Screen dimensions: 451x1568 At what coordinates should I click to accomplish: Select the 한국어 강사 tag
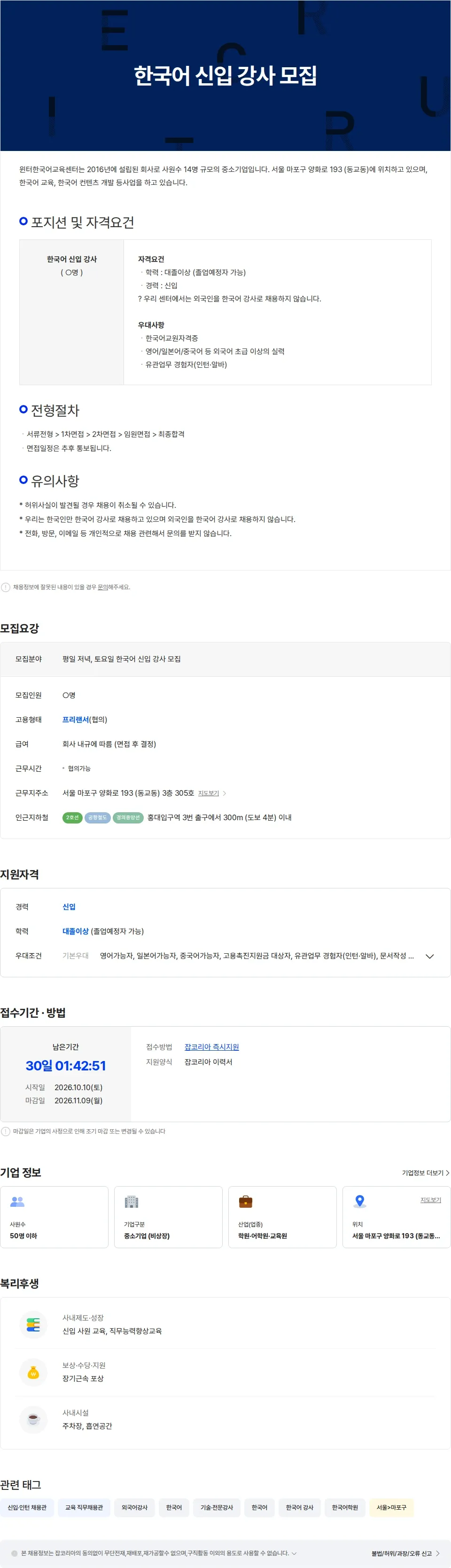coord(300,1507)
